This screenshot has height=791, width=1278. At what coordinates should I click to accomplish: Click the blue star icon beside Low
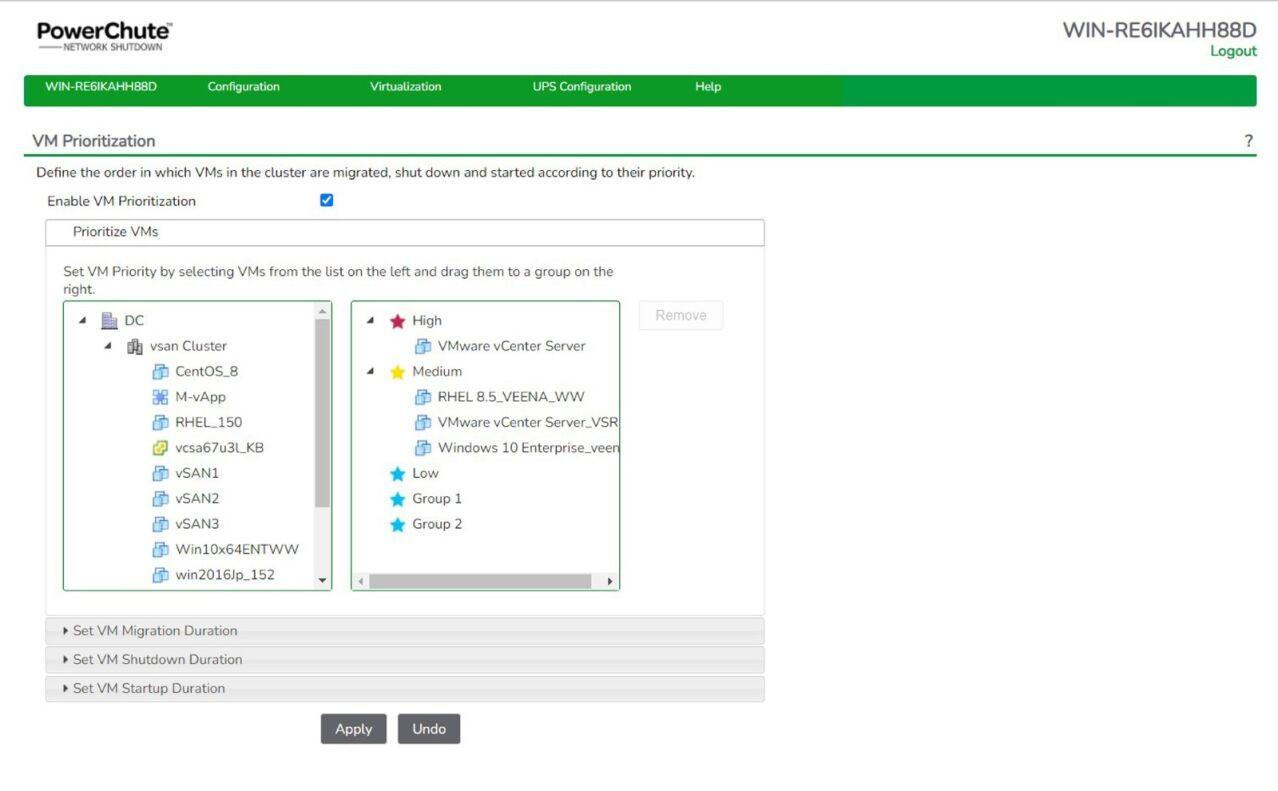click(397, 474)
